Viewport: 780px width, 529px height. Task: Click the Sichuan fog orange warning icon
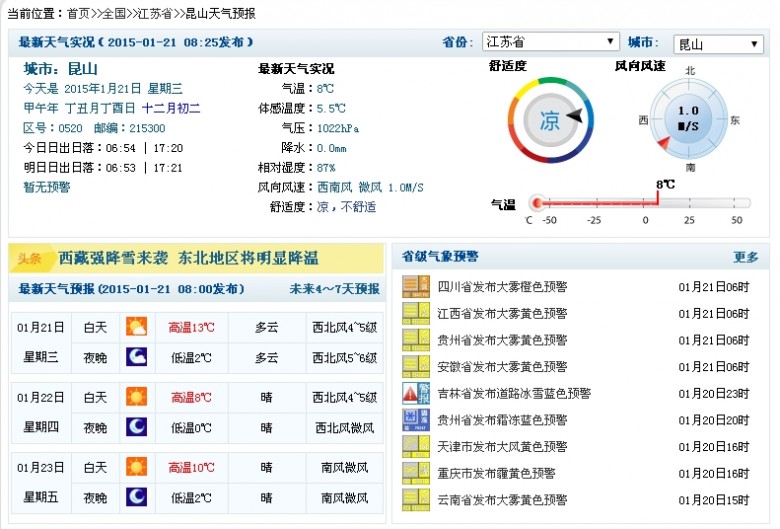[415, 287]
